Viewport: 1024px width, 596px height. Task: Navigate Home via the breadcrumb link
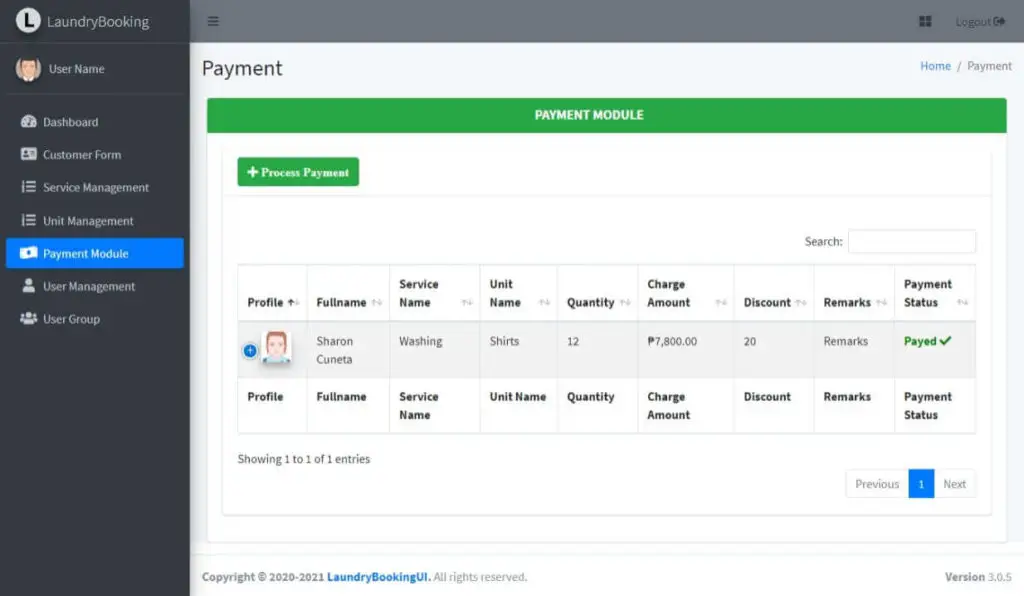pyautogui.click(x=935, y=66)
